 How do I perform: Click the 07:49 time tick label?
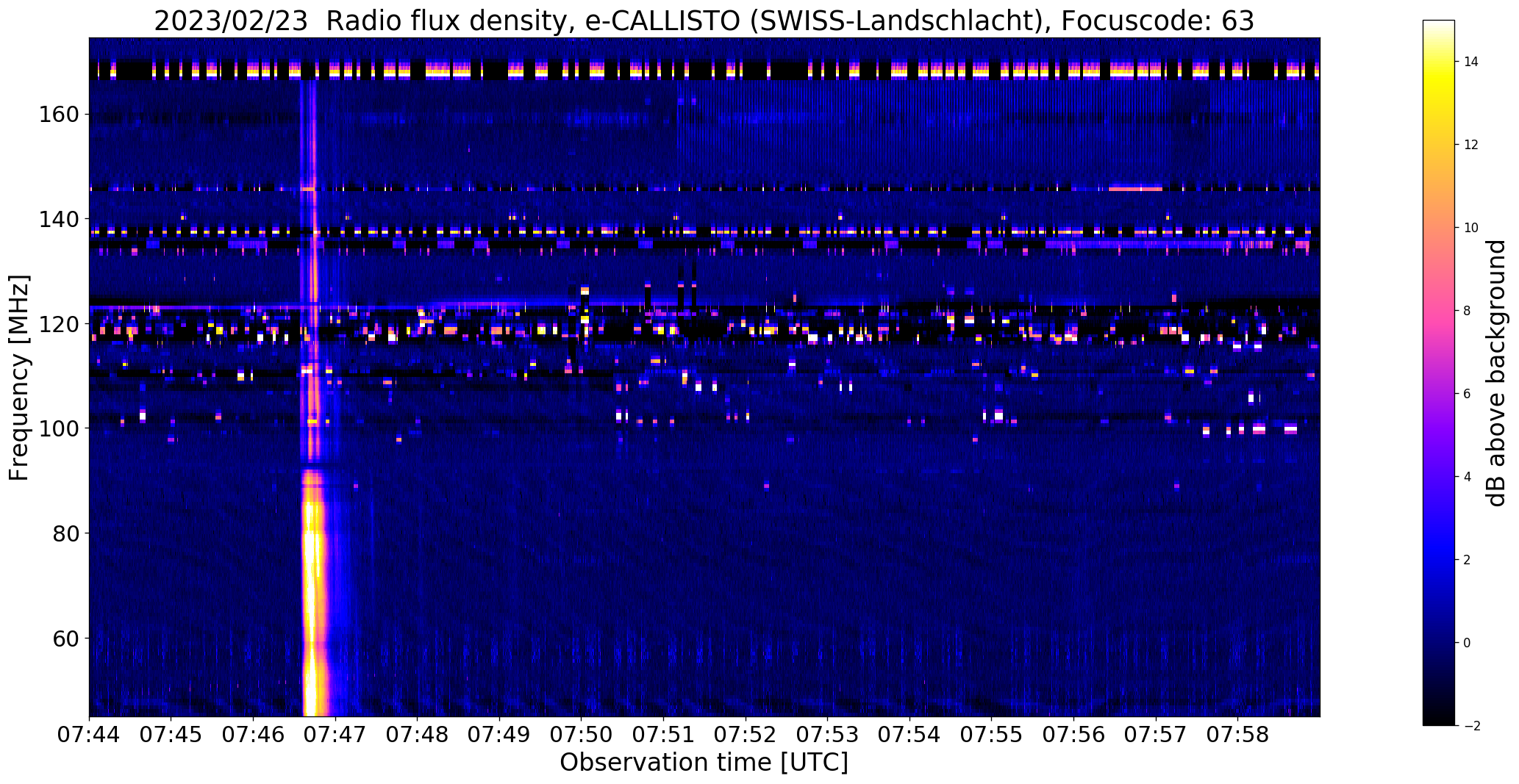[x=499, y=735]
